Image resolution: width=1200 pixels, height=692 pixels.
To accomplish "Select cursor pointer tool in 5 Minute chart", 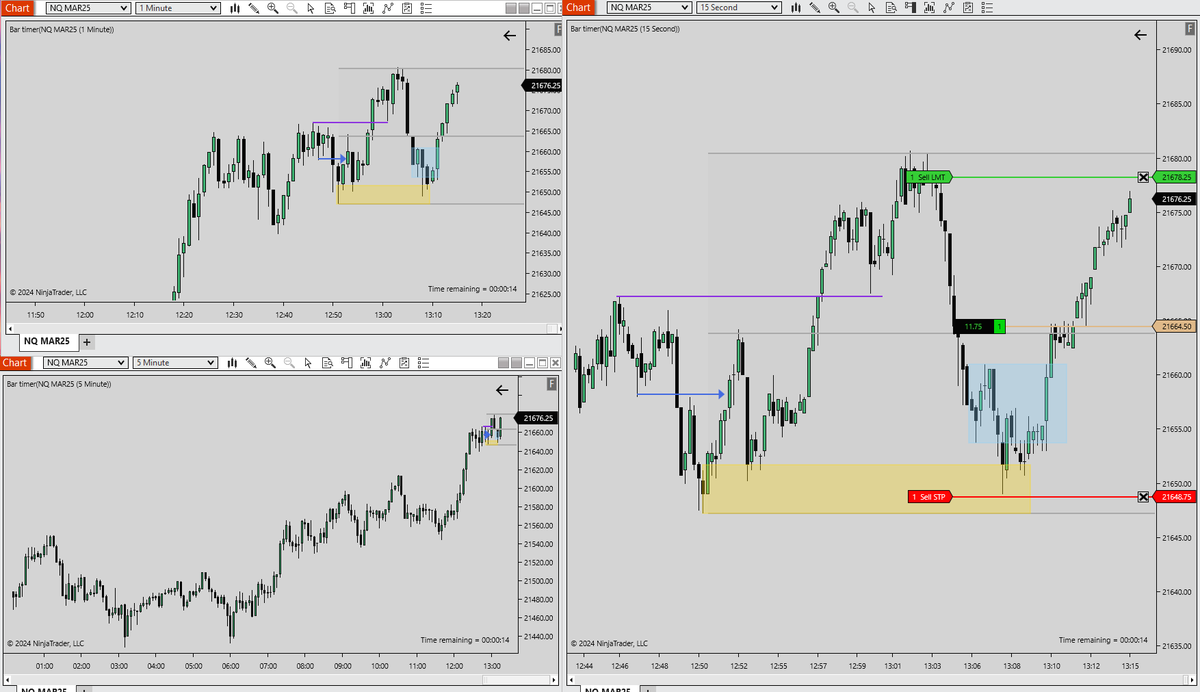I will (x=308, y=362).
